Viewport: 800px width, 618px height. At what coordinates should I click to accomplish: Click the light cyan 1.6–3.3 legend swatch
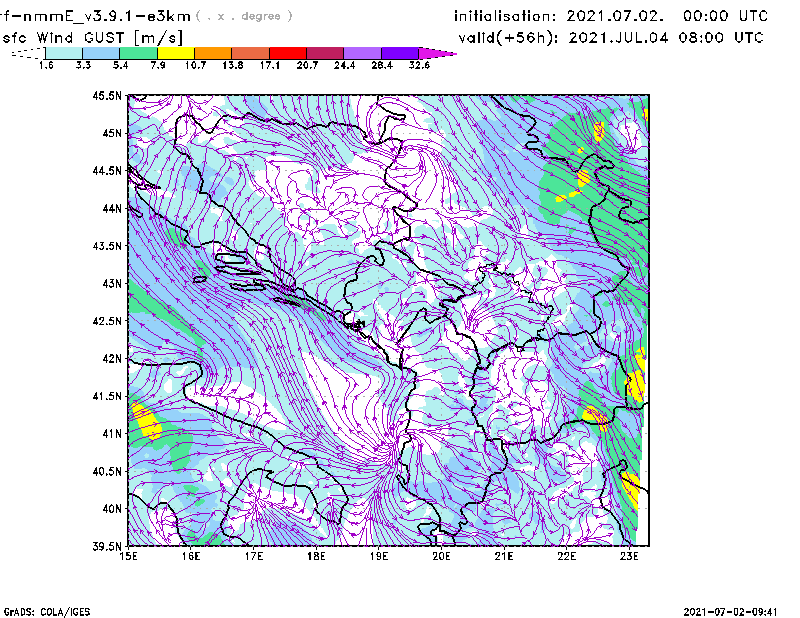click(64, 53)
